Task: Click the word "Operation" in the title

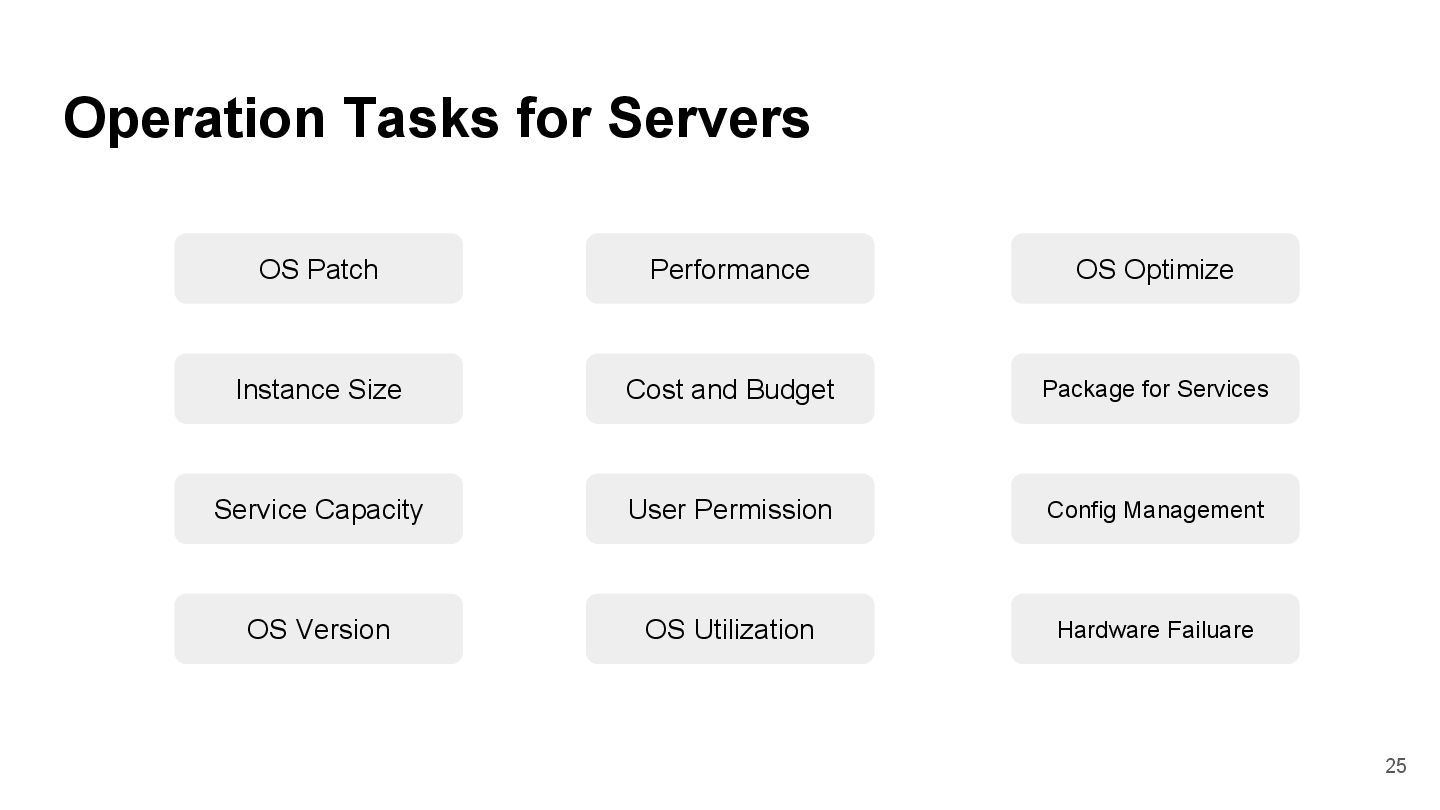Action: coord(194,118)
